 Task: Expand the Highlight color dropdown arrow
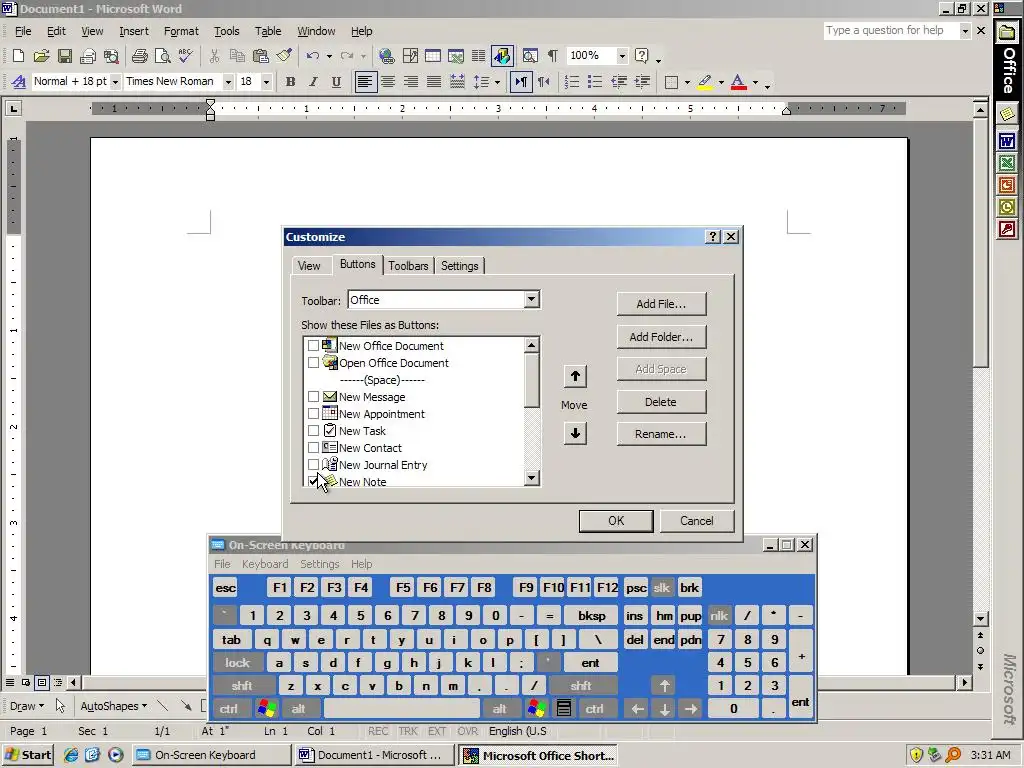721,82
